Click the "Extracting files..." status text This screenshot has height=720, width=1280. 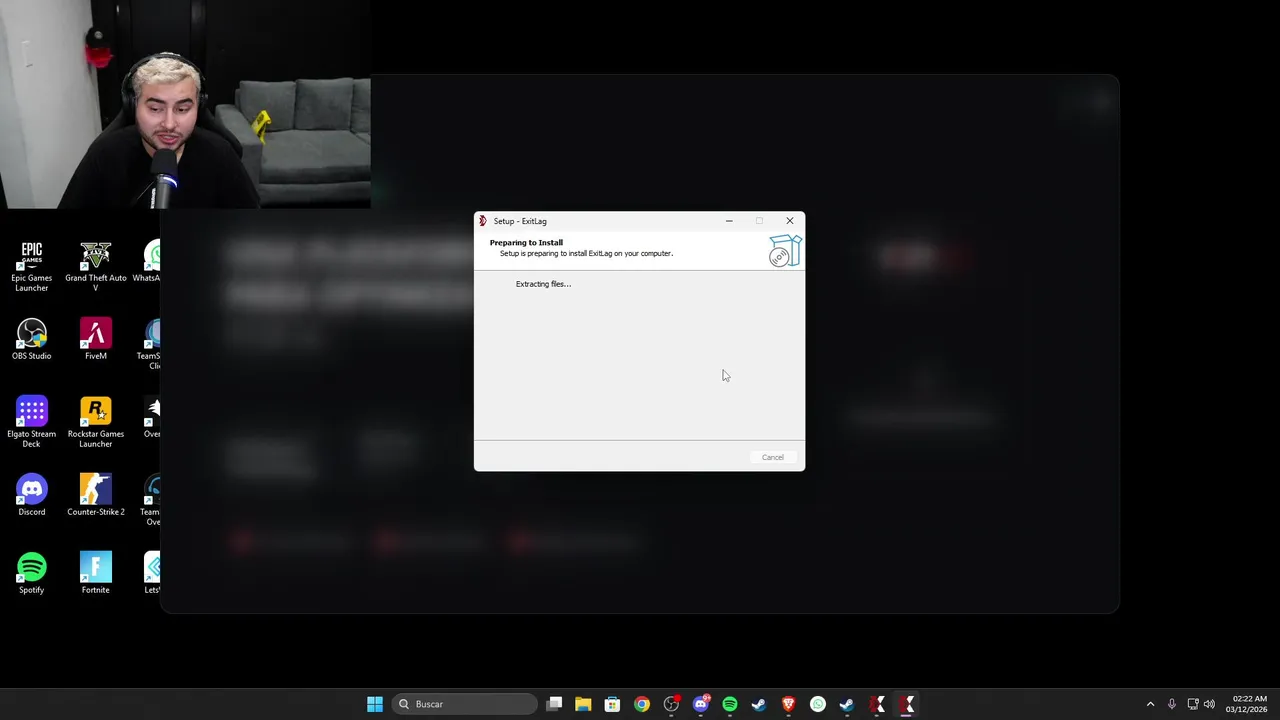tap(543, 284)
